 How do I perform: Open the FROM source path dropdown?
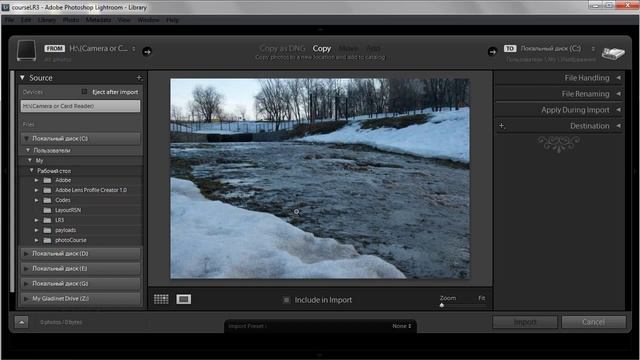pyautogui.click(x=102, y=49)
